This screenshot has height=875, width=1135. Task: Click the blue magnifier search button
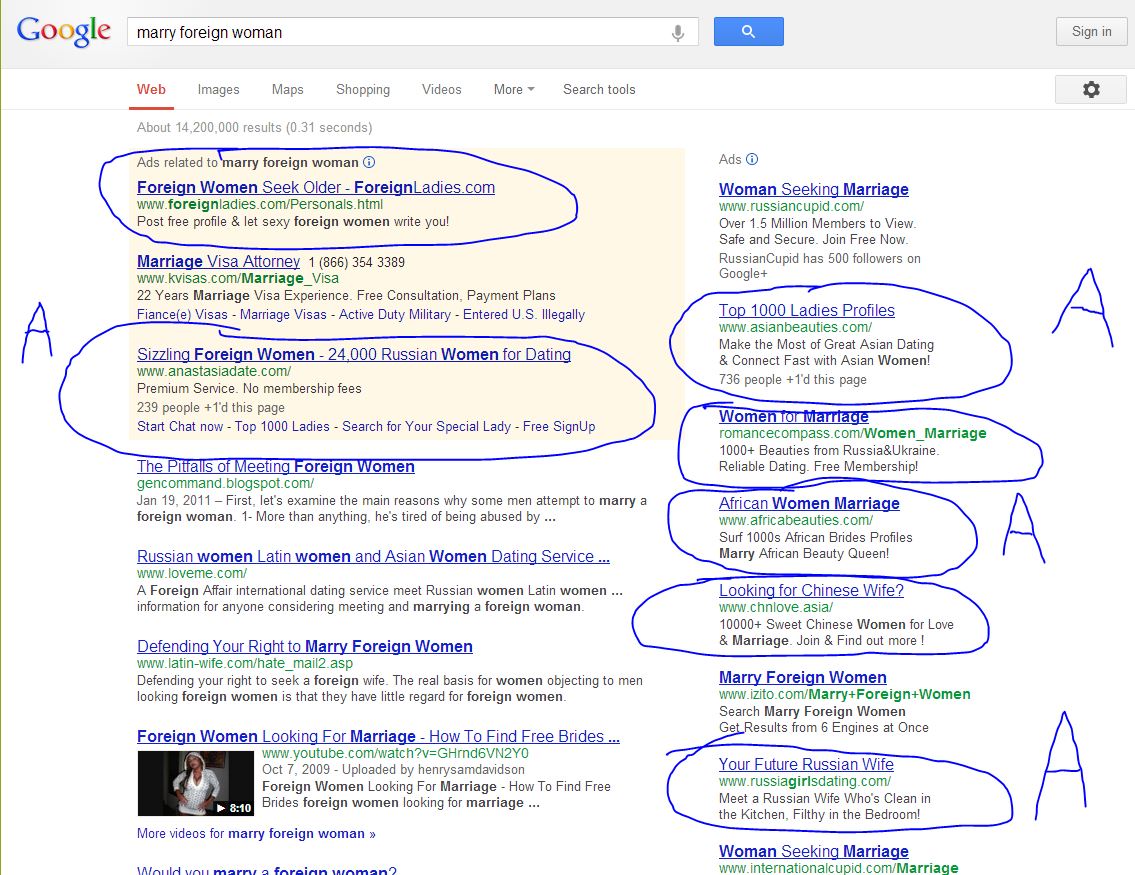tap(748, 32)
